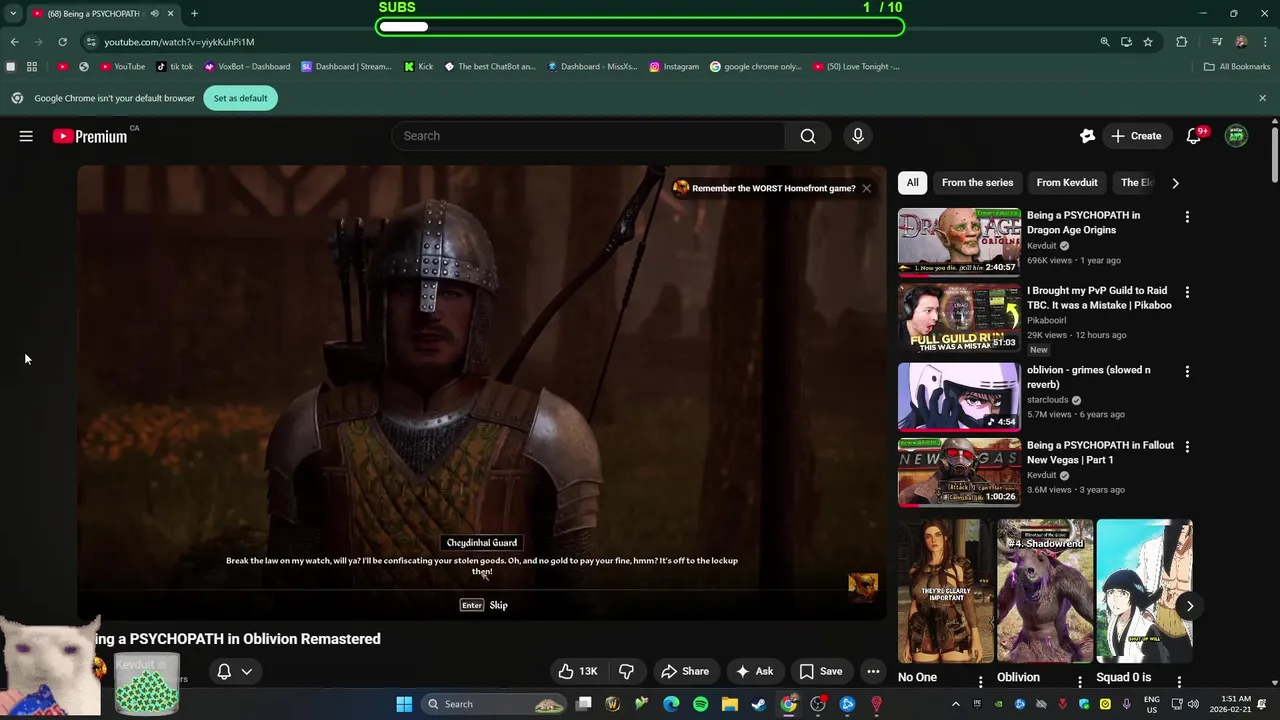Open the Chrome tab search dropdown
Image resolution: width=1280 pixels, height=720 pixels.
(13, 14)
